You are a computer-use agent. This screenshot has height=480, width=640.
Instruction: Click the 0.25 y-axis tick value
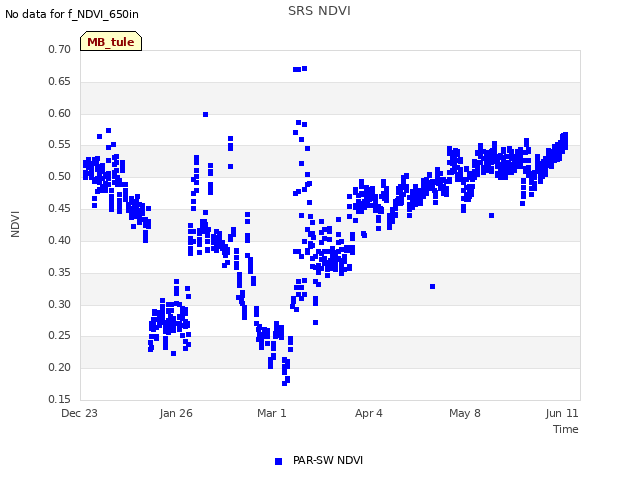(60, 336)
